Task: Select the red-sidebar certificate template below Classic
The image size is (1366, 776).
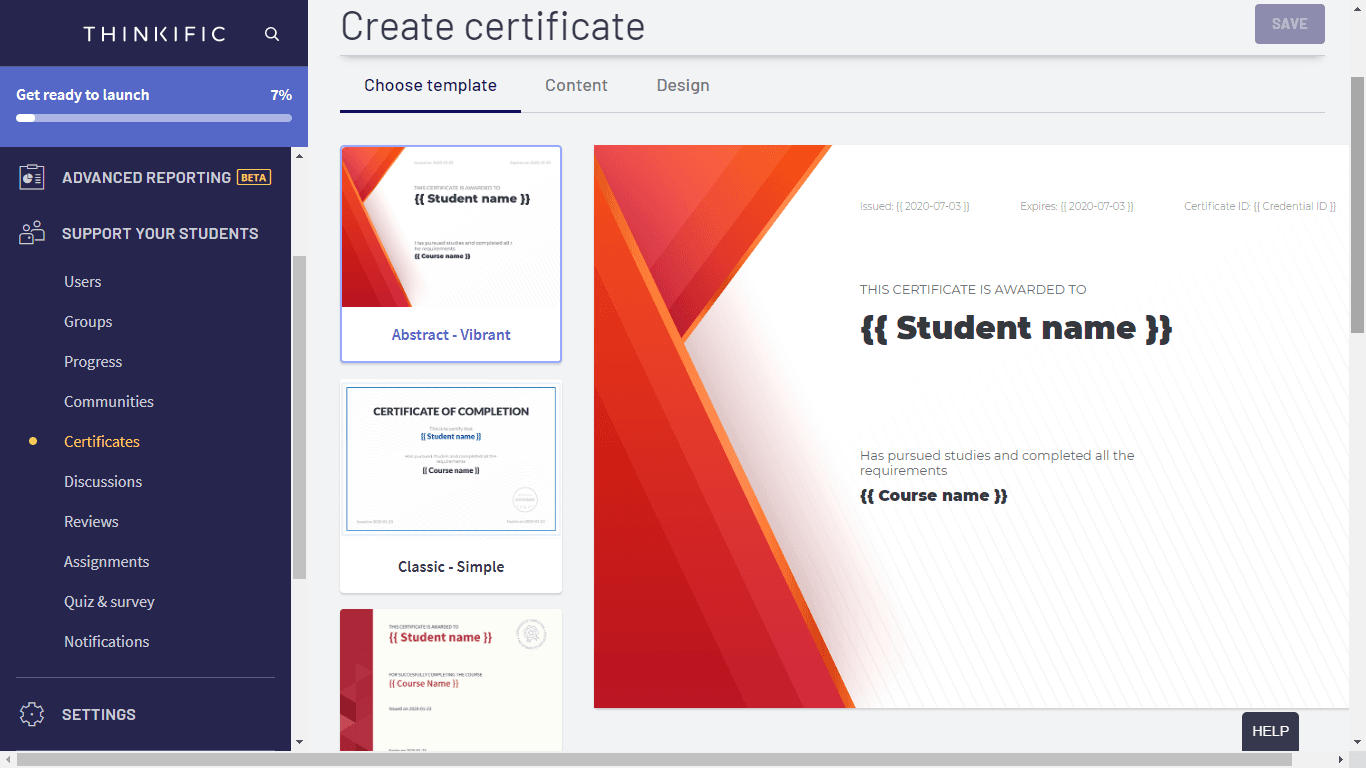Action: (451, 680)
